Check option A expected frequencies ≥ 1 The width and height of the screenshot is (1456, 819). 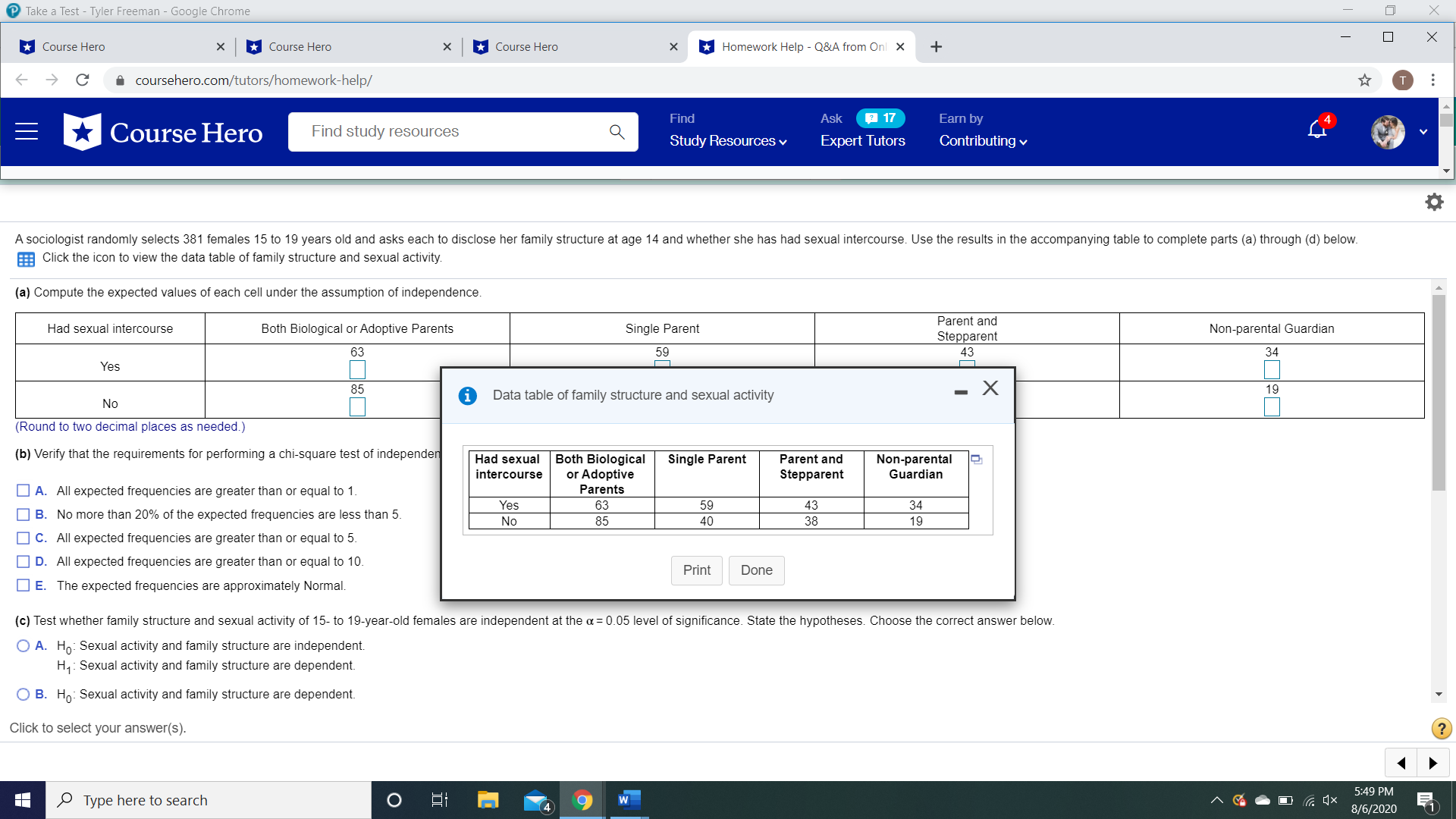coord(24,491)
